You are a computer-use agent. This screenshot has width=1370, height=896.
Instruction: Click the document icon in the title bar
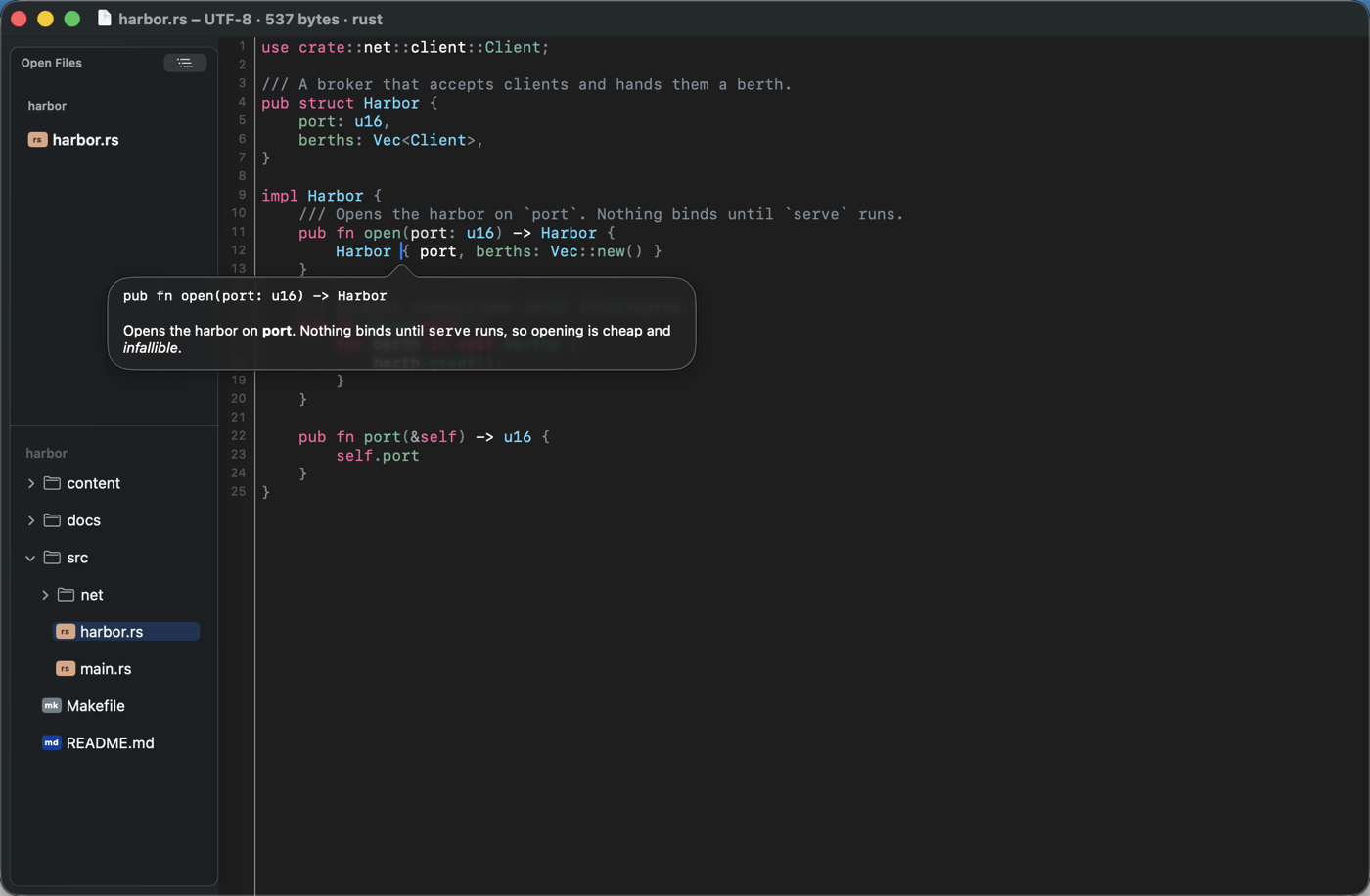(x=105, y=19)
